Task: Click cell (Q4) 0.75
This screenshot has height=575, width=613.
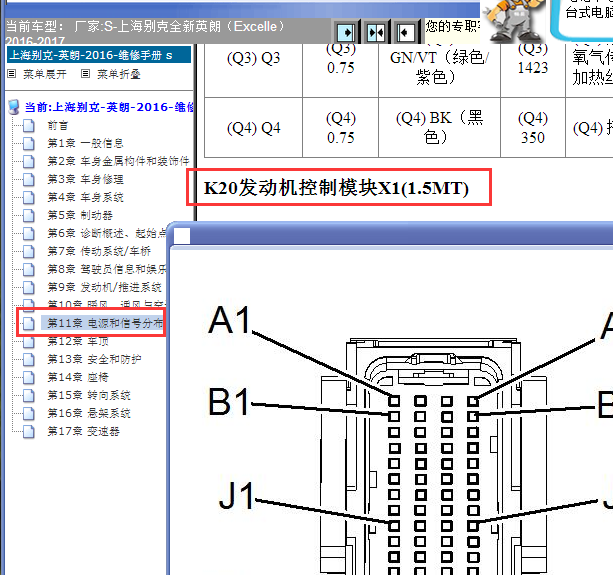Action: (x=341, y=127)
